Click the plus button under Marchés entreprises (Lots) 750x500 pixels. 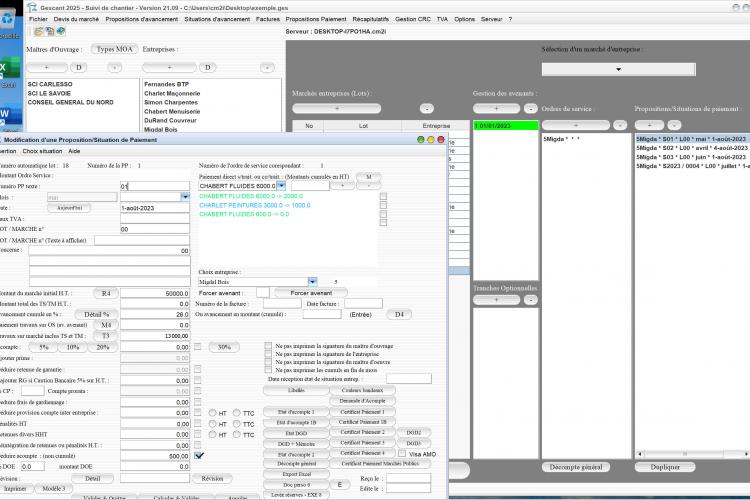337,109
